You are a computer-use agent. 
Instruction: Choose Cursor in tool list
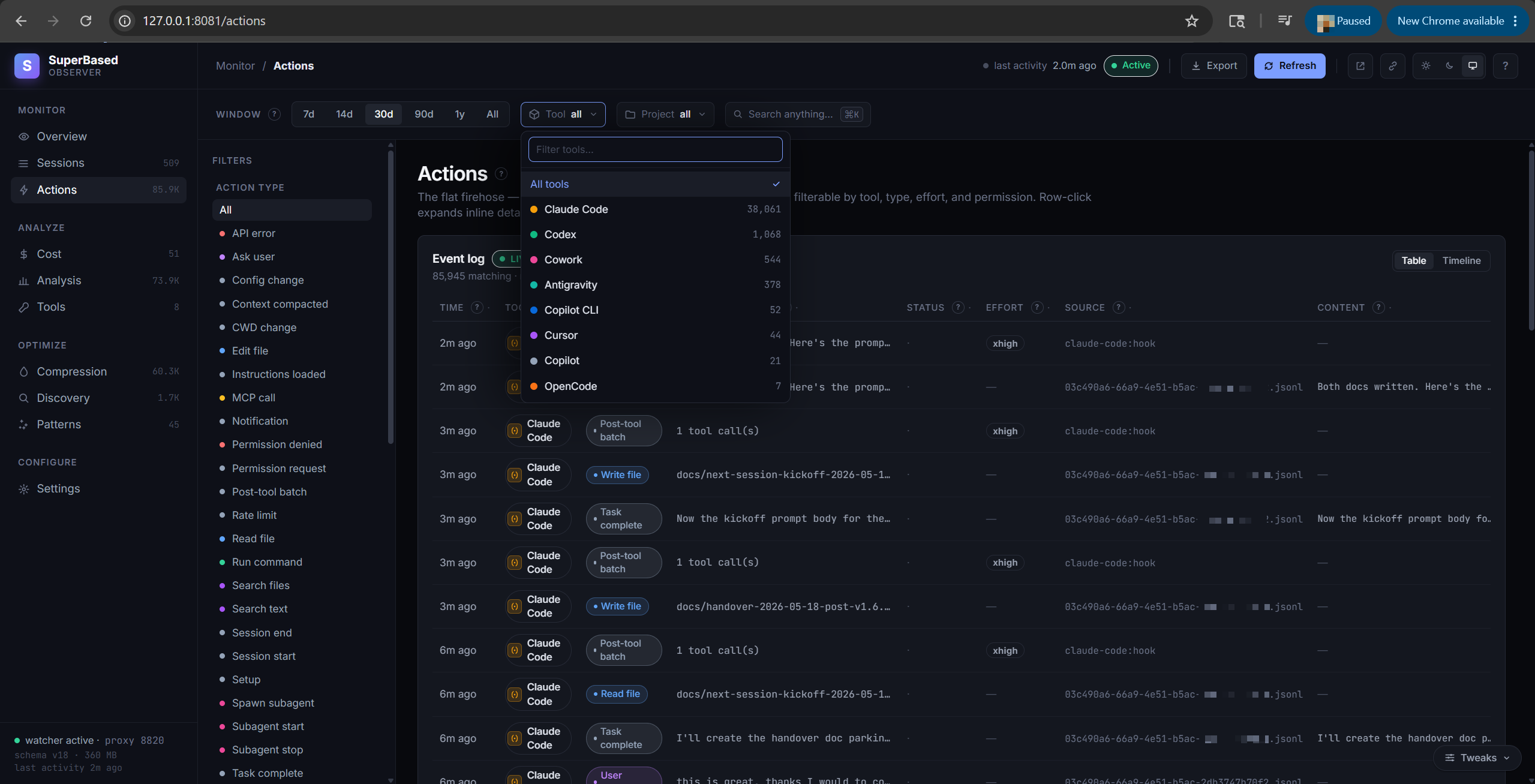point(656,335)
